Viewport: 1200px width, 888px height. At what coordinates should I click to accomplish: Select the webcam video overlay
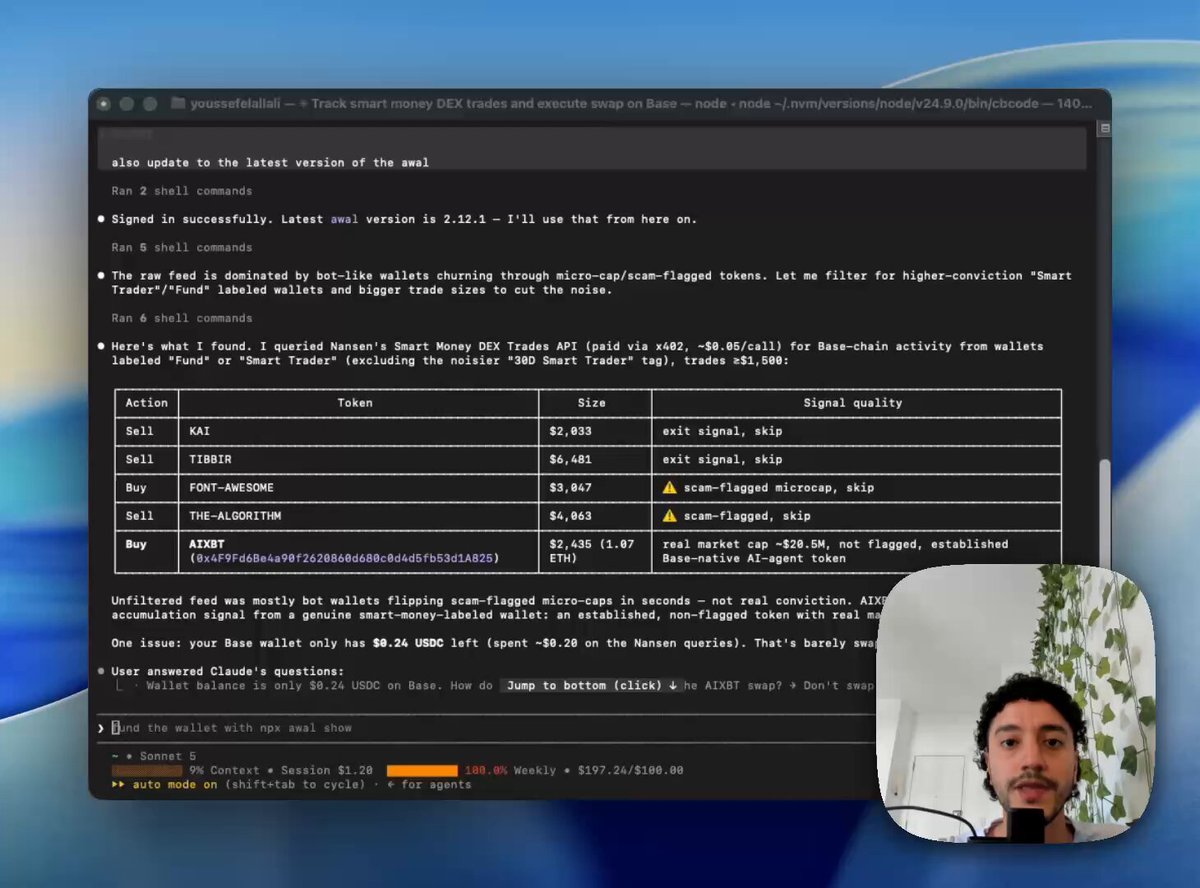click(1016, 703)
